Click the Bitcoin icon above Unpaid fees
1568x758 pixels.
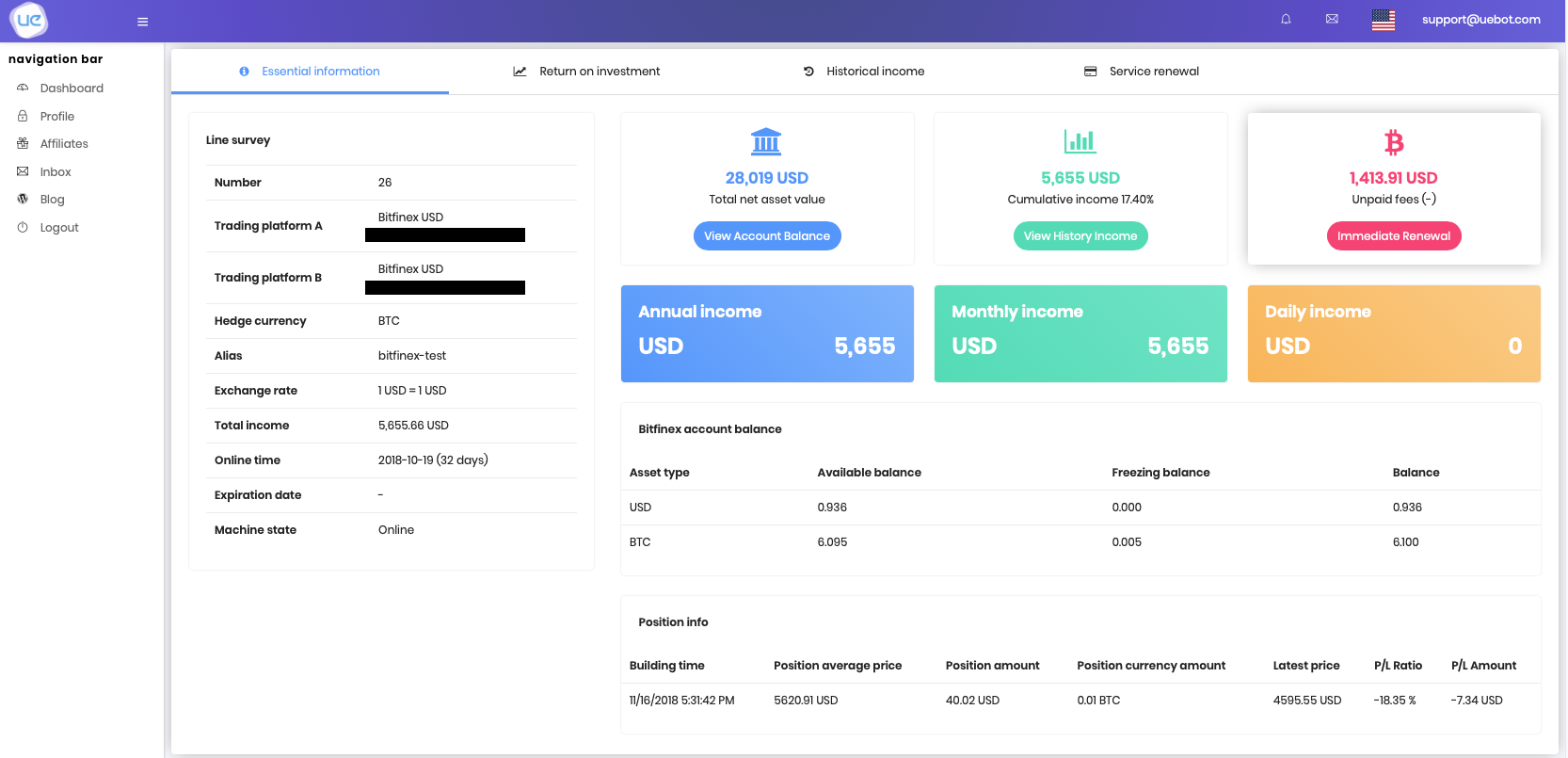(1394, 142)
